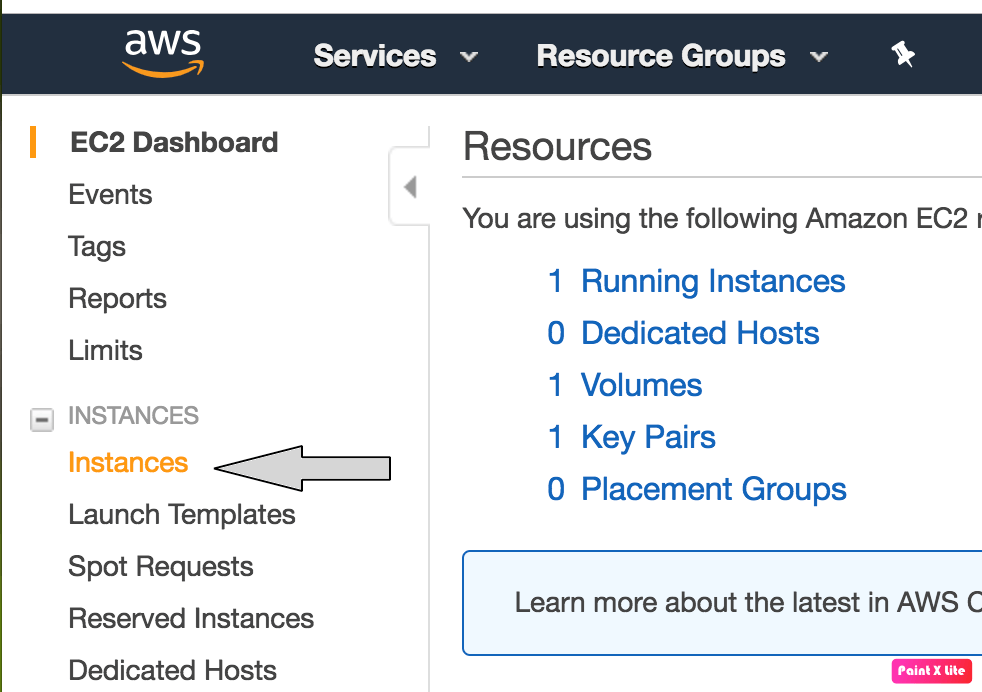Open Dedicated Hosts in the sidebar
The image size is (982, 692).
[x=173, y=671]
